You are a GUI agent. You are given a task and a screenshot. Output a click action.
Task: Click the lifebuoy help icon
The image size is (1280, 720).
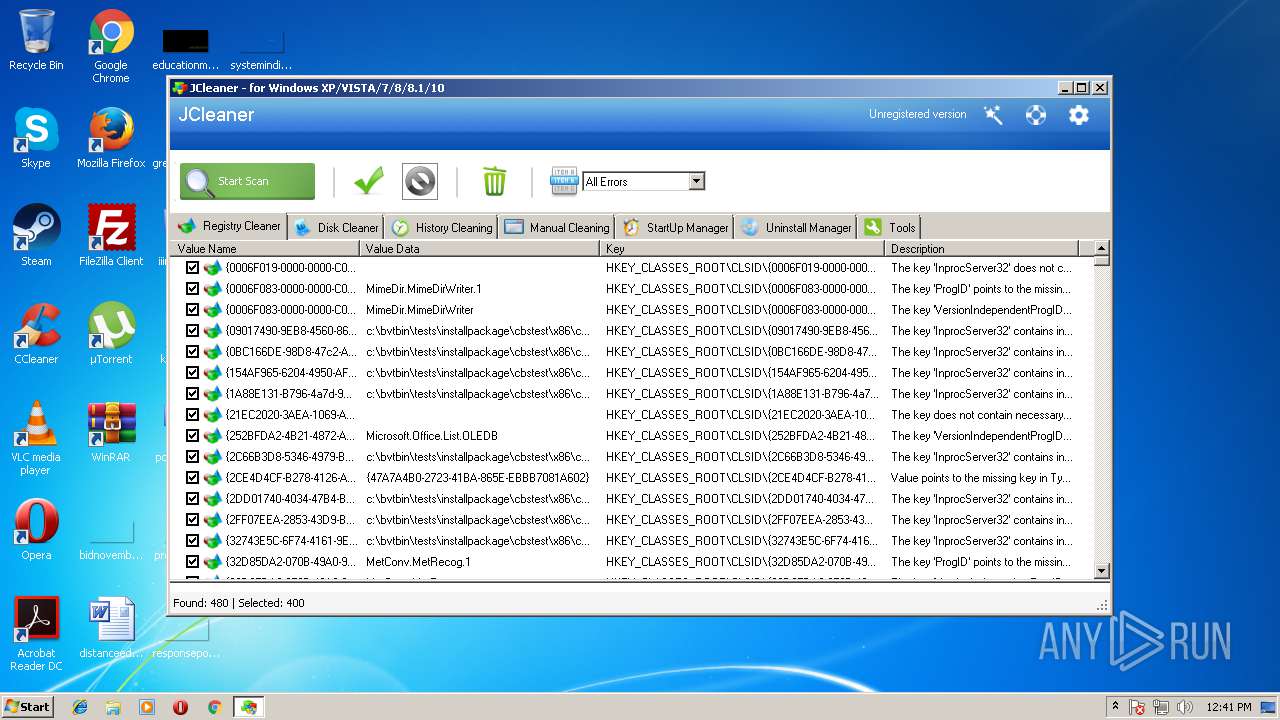(x=1036, y=115)
